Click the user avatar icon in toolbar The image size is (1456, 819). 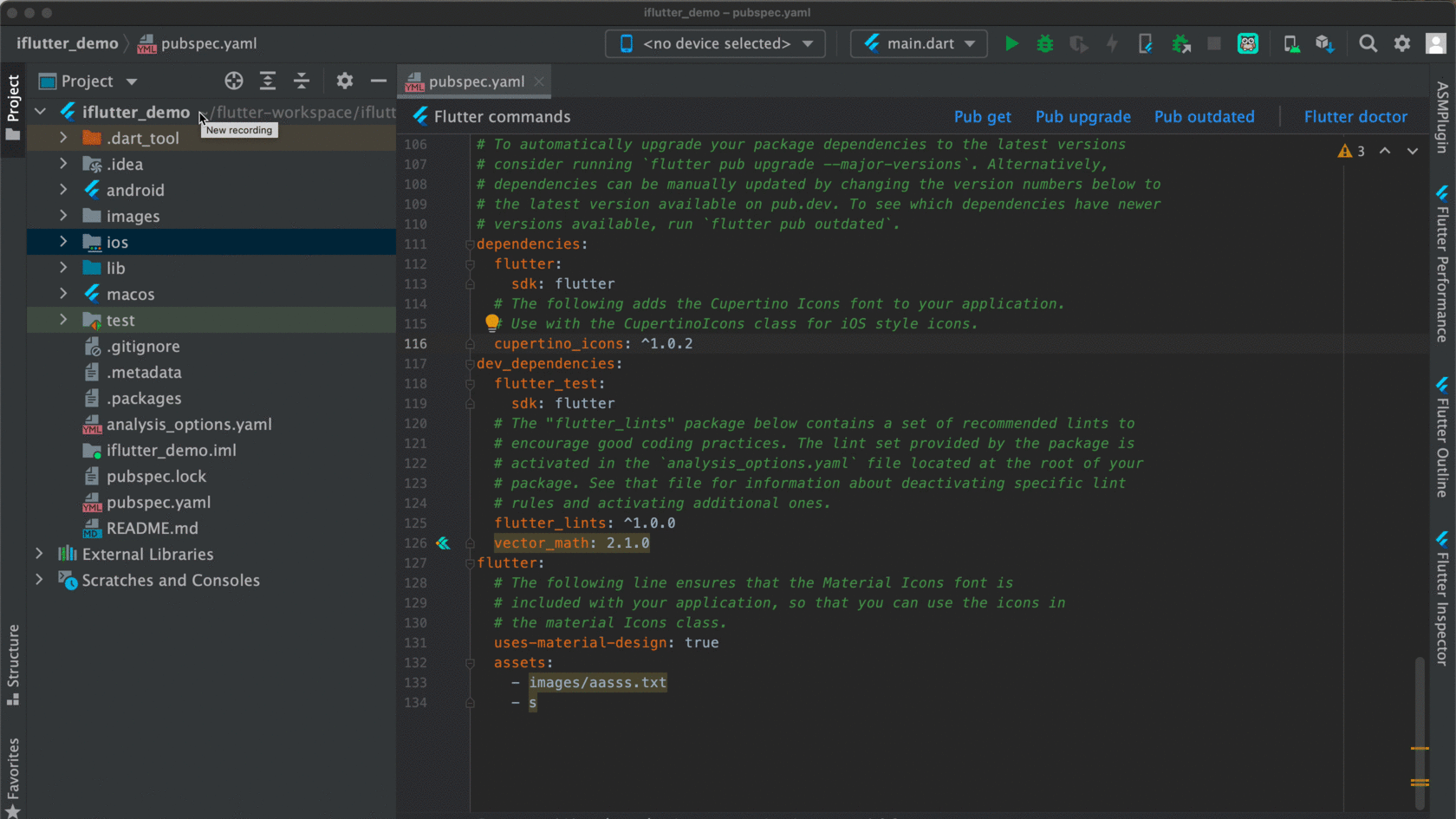1436,43
